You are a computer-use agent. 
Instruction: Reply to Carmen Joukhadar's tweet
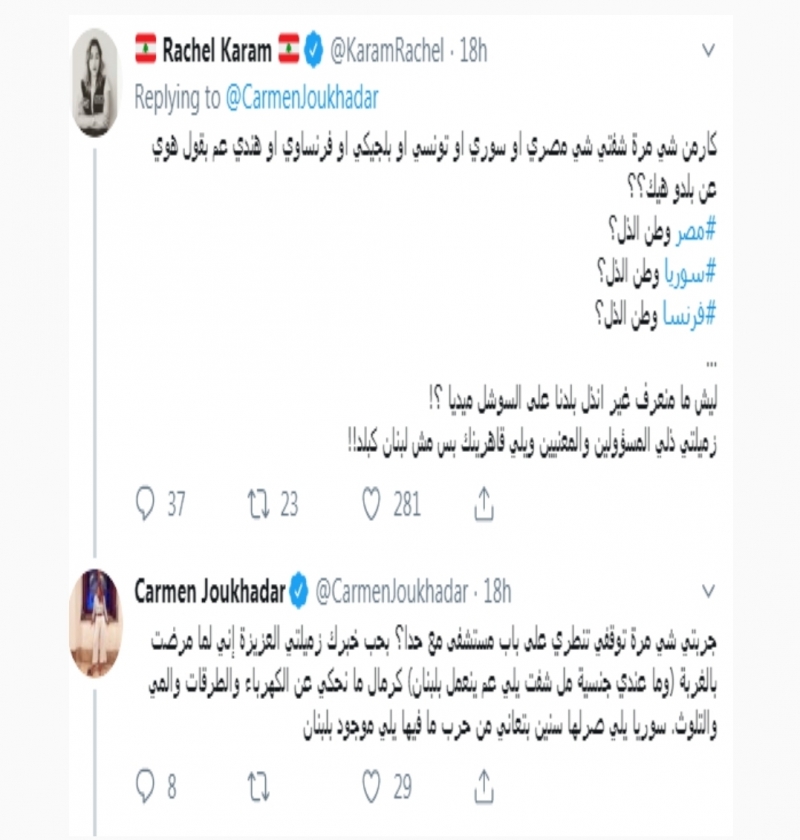pyautogui.click(x=146, y=787)
